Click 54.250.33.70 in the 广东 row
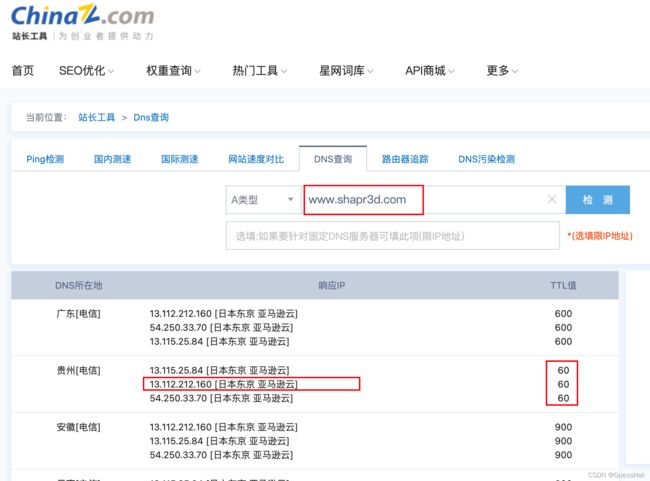Screen dimensions: 650x481 (178, 328)
